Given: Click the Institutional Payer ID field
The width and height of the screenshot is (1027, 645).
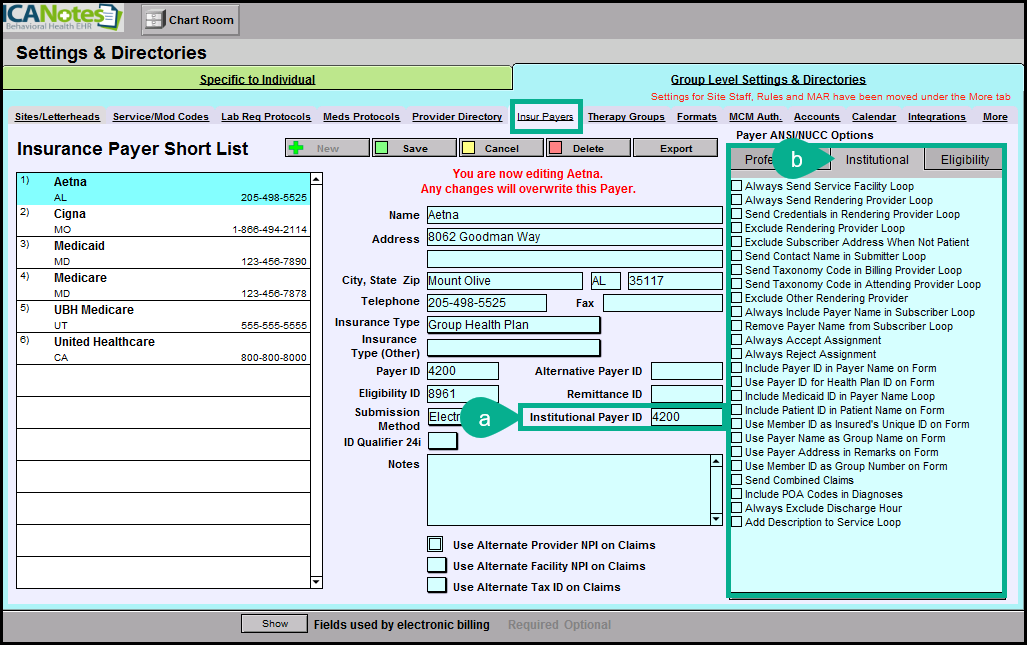Looking at the screenshot, I should 686,417.
